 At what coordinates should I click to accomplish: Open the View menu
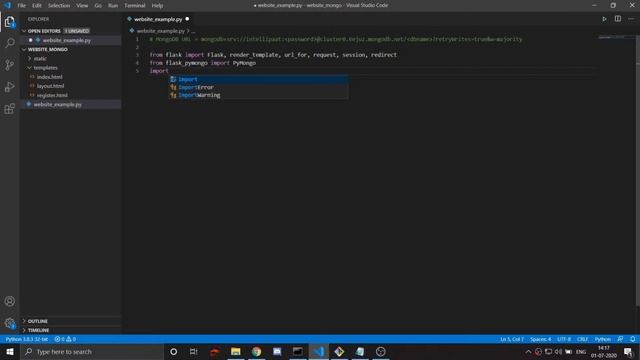[82, 5]
